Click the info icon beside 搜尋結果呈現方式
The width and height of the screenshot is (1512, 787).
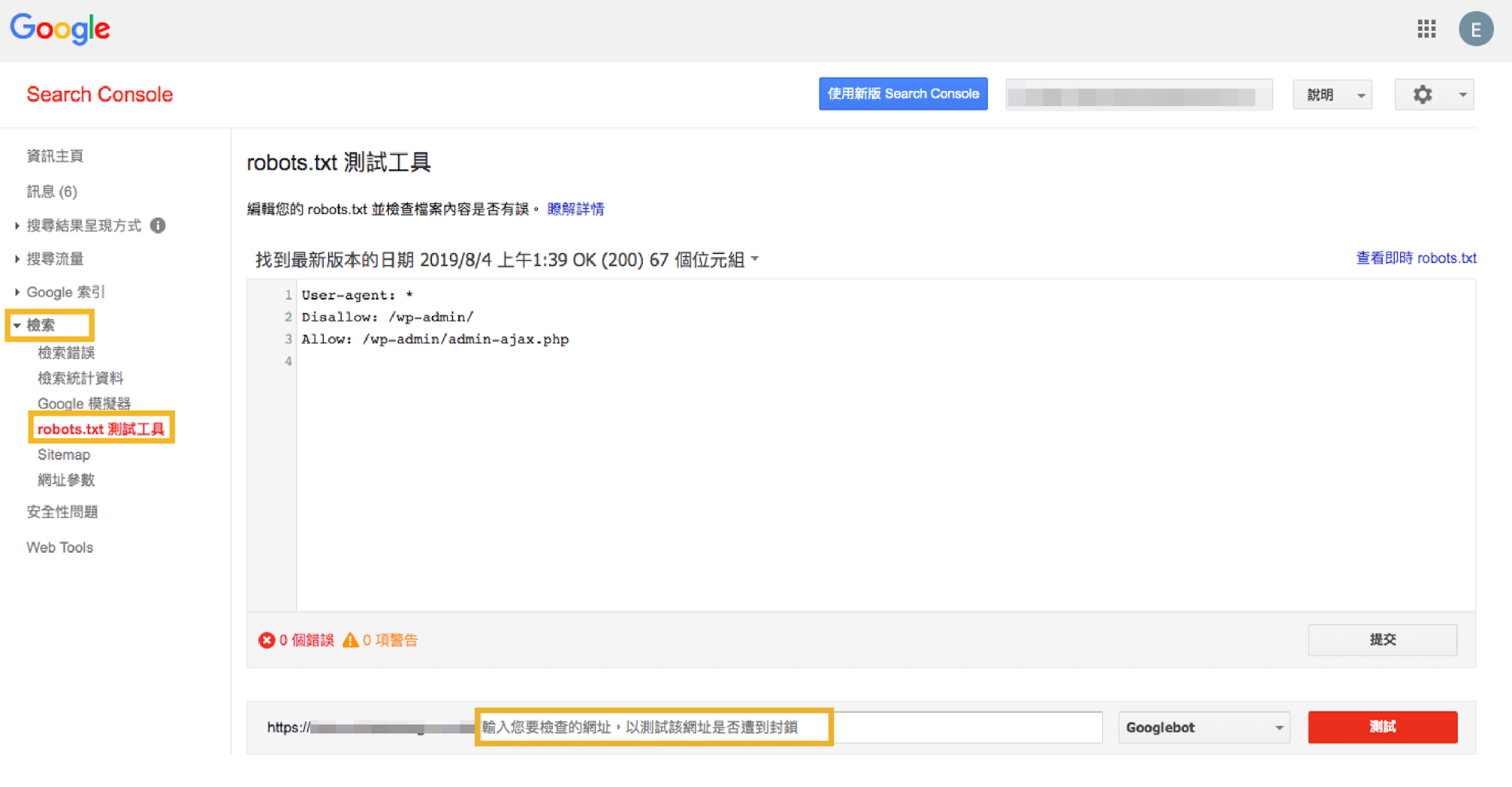(x=157, y=225)
